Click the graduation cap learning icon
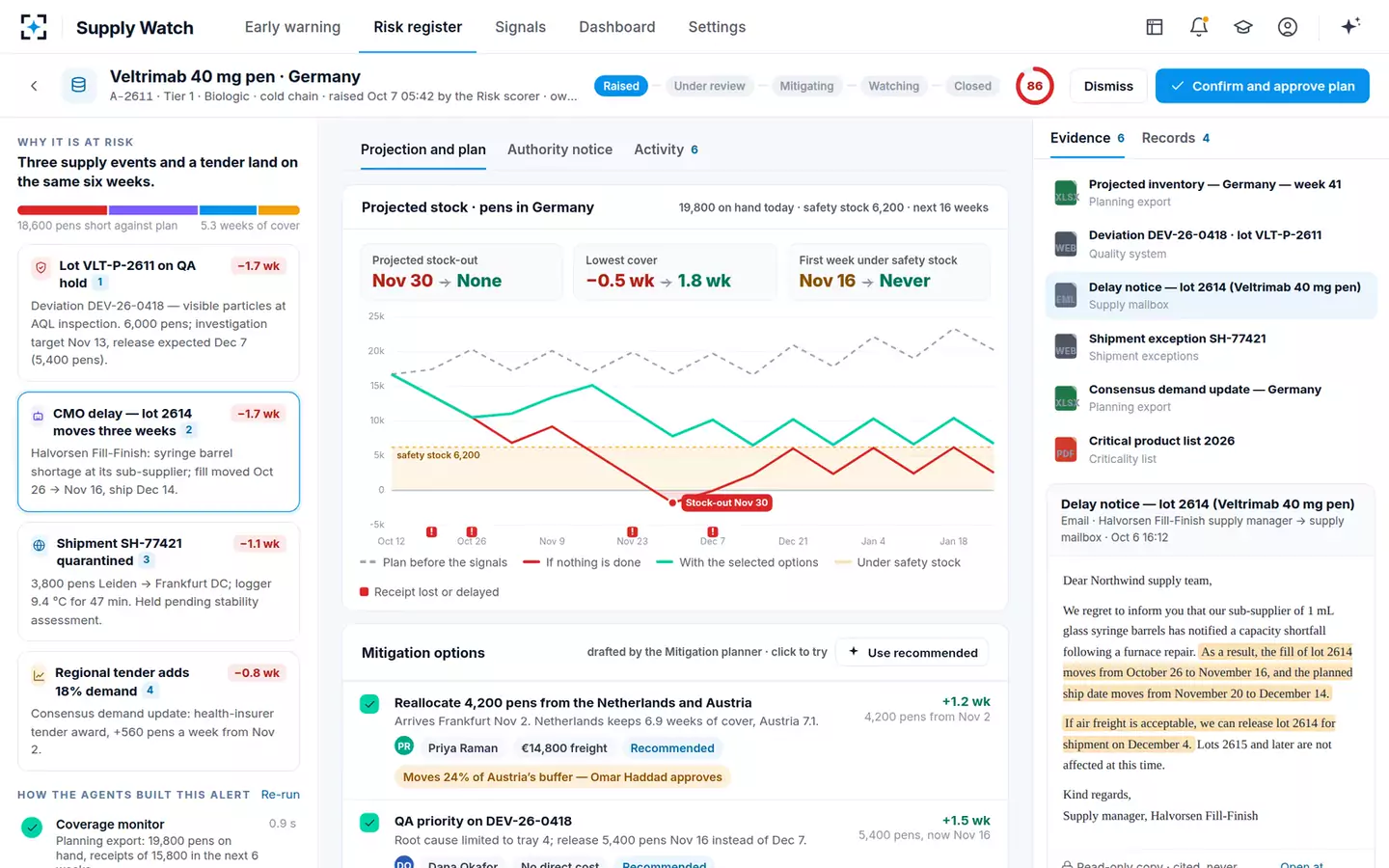The image size is (1389, 868). 1243,27
